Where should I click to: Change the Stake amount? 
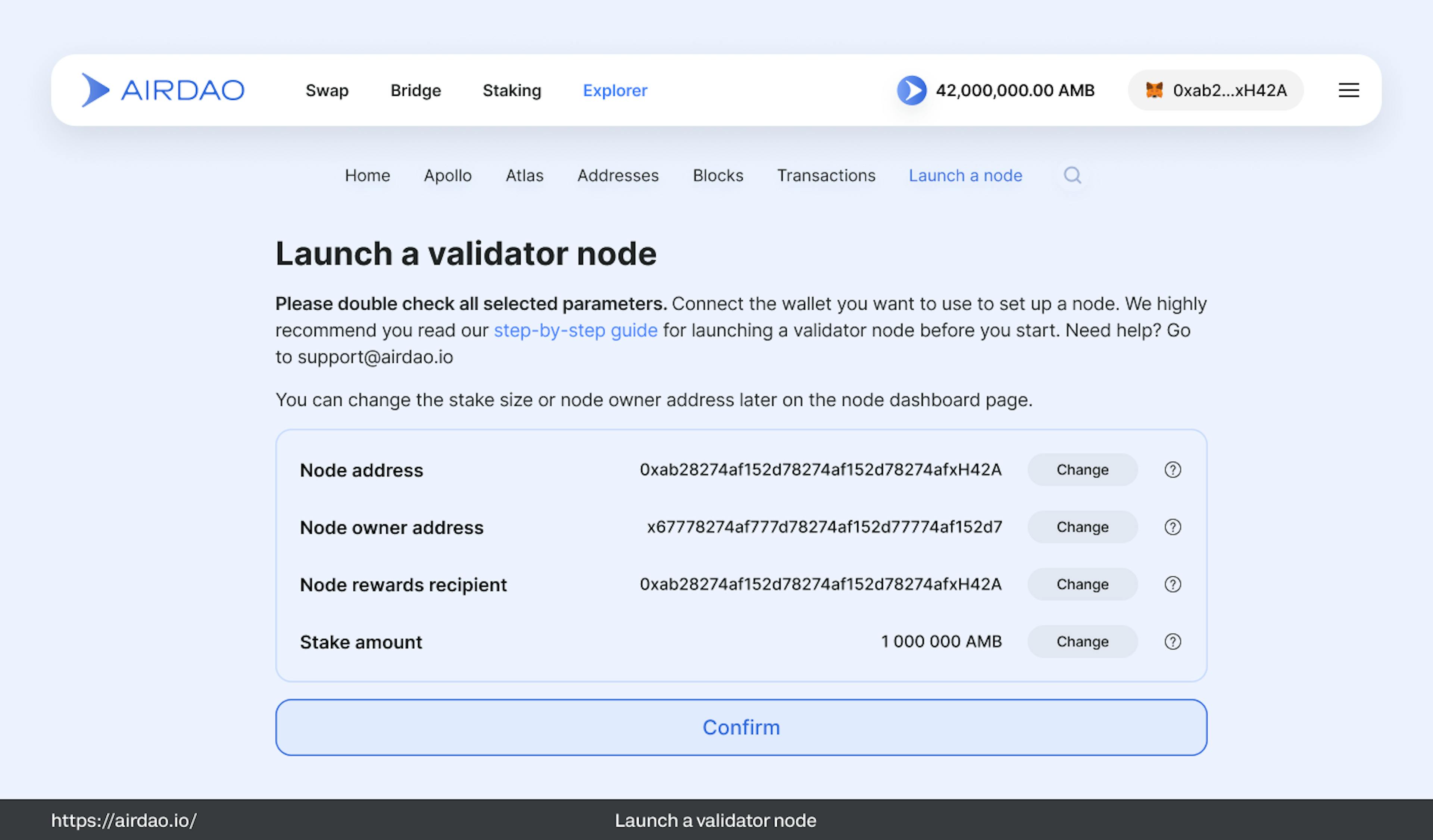[1082, 642]
